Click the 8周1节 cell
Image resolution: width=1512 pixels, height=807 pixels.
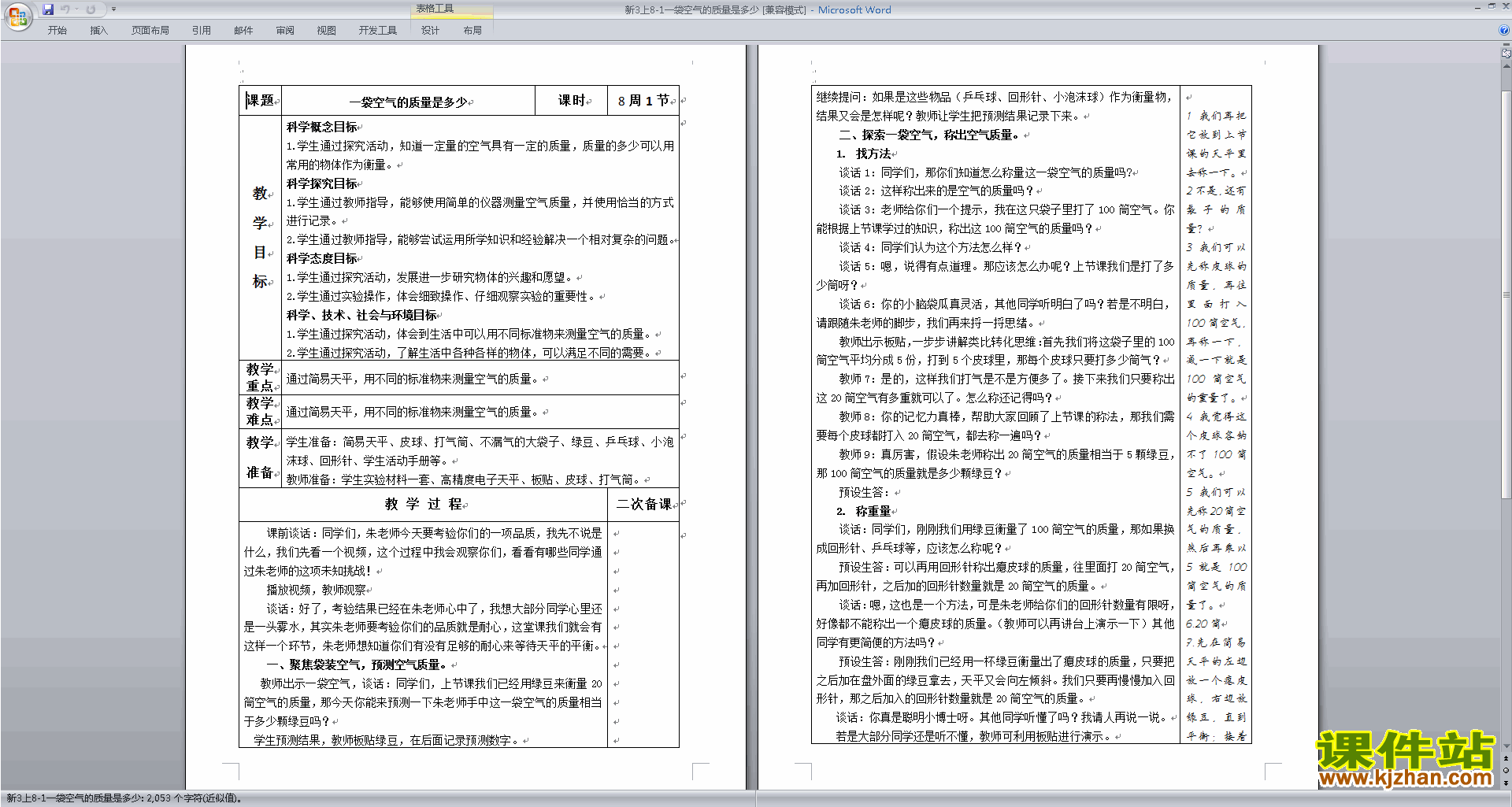[x=643, y=100]
